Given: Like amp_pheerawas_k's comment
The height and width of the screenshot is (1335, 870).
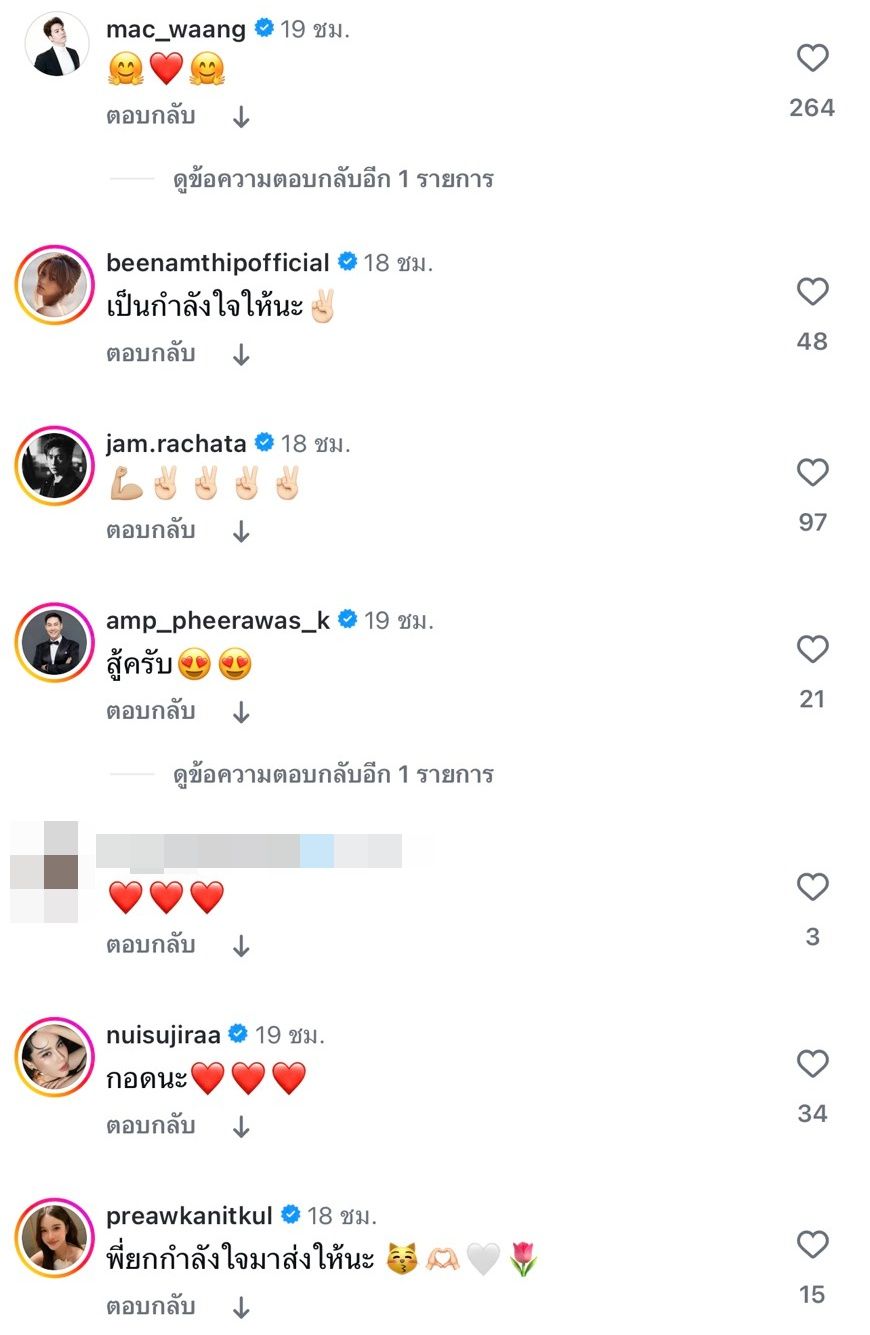Looking at the screenshot, I should (812, 650).
